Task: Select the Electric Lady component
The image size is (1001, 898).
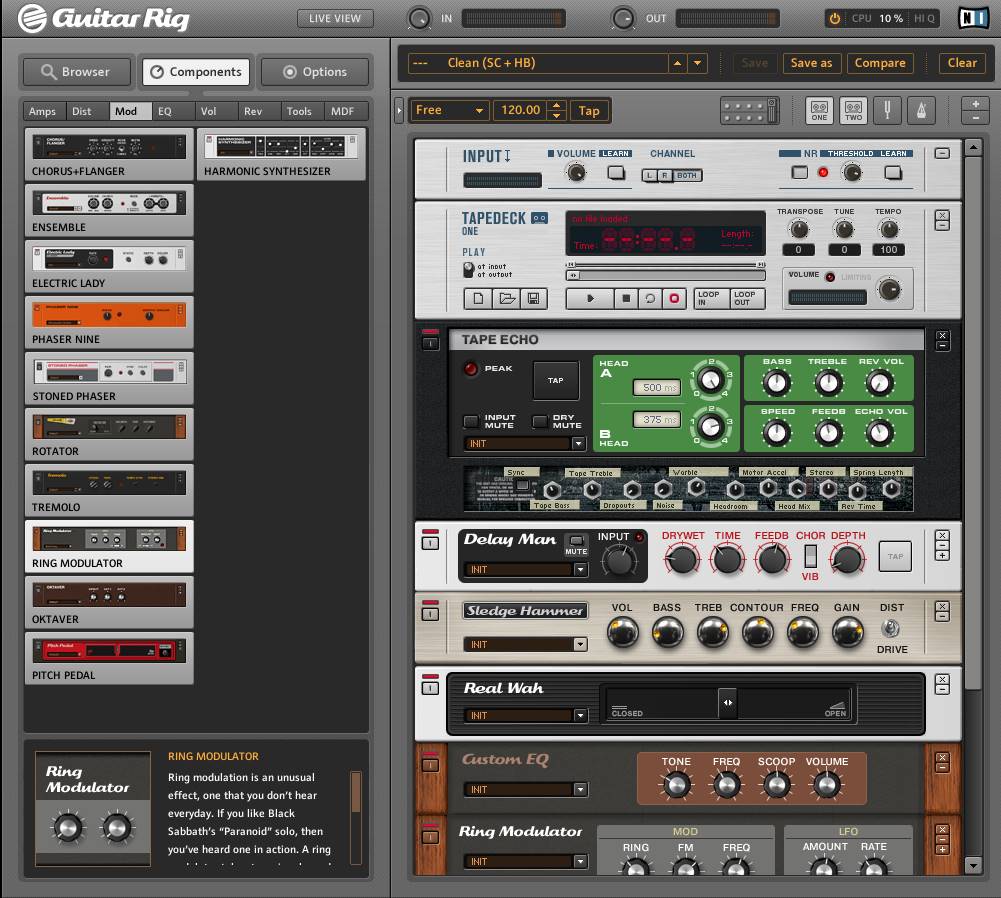Action: click(x=109, y=266)
